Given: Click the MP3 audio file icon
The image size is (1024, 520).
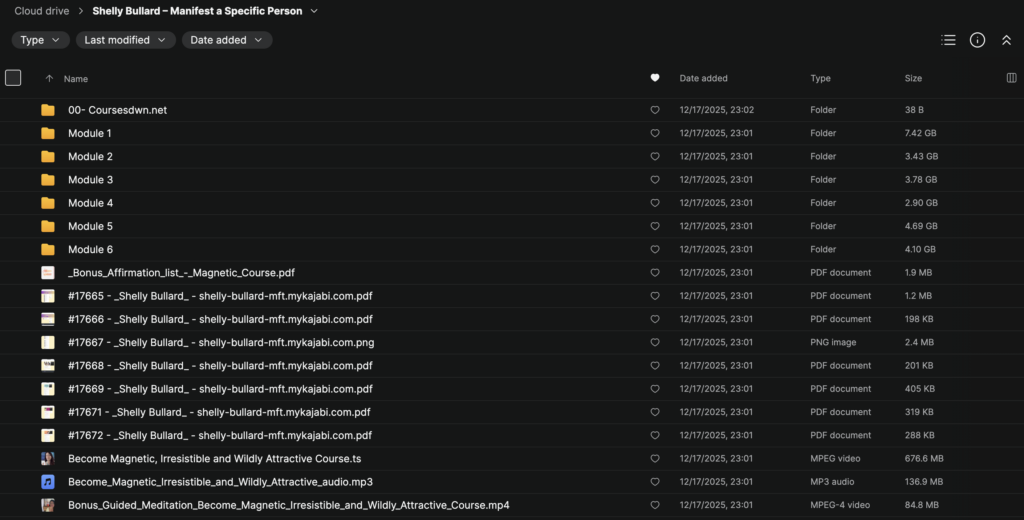Looking at the screenshot, I should 48,482.
